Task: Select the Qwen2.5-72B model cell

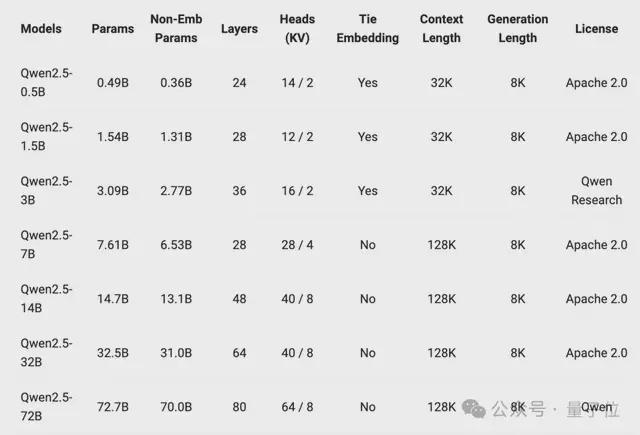Action: pos(46,406)
